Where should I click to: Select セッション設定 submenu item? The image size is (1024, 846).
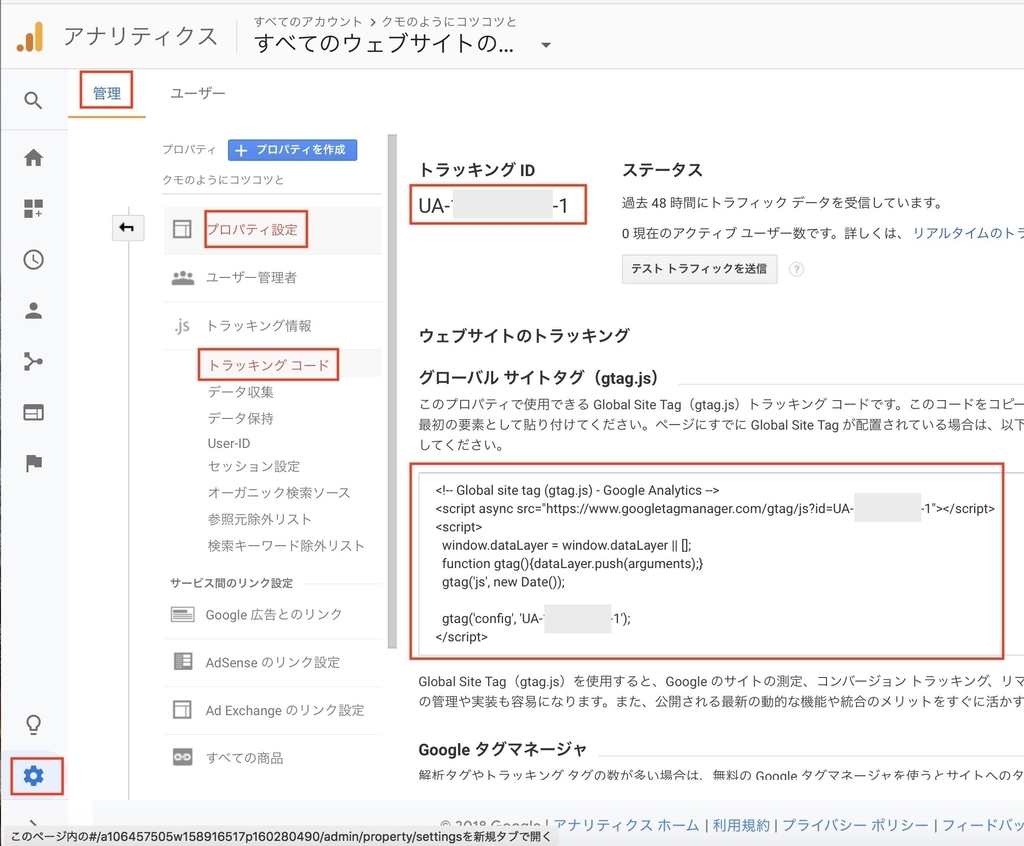pyautogui.click(x=254, y=466)
